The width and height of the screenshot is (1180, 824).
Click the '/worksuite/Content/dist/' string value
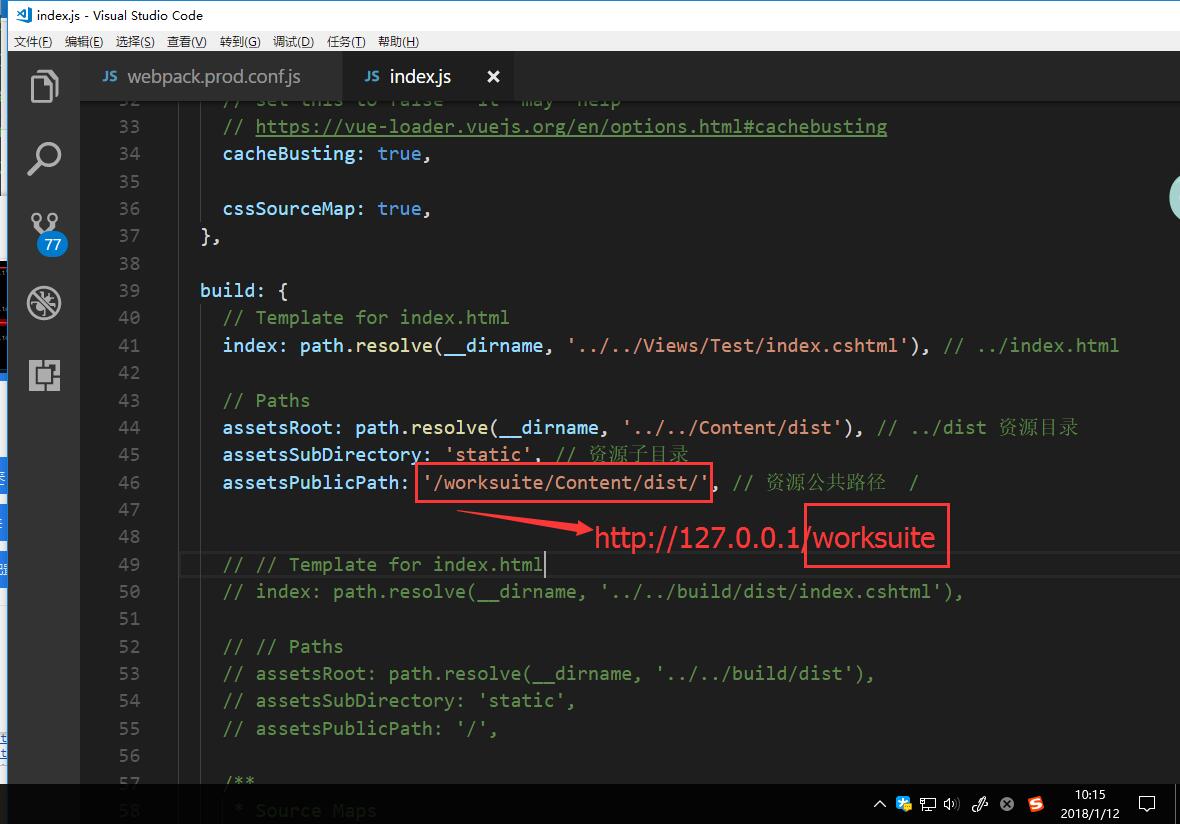[x=564, y=482]
